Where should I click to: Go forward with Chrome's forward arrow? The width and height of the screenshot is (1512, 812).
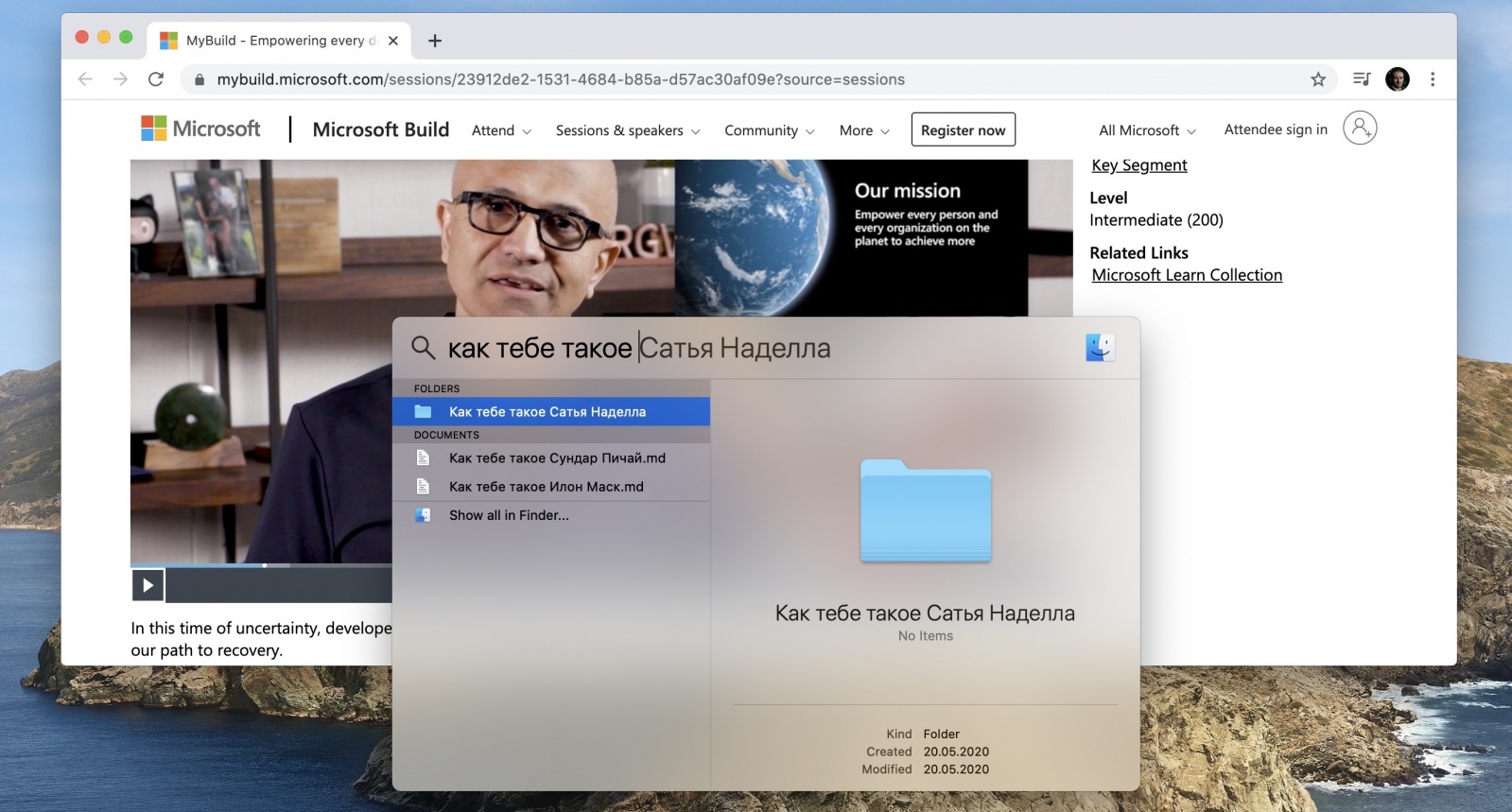click(x=120, y=79)
